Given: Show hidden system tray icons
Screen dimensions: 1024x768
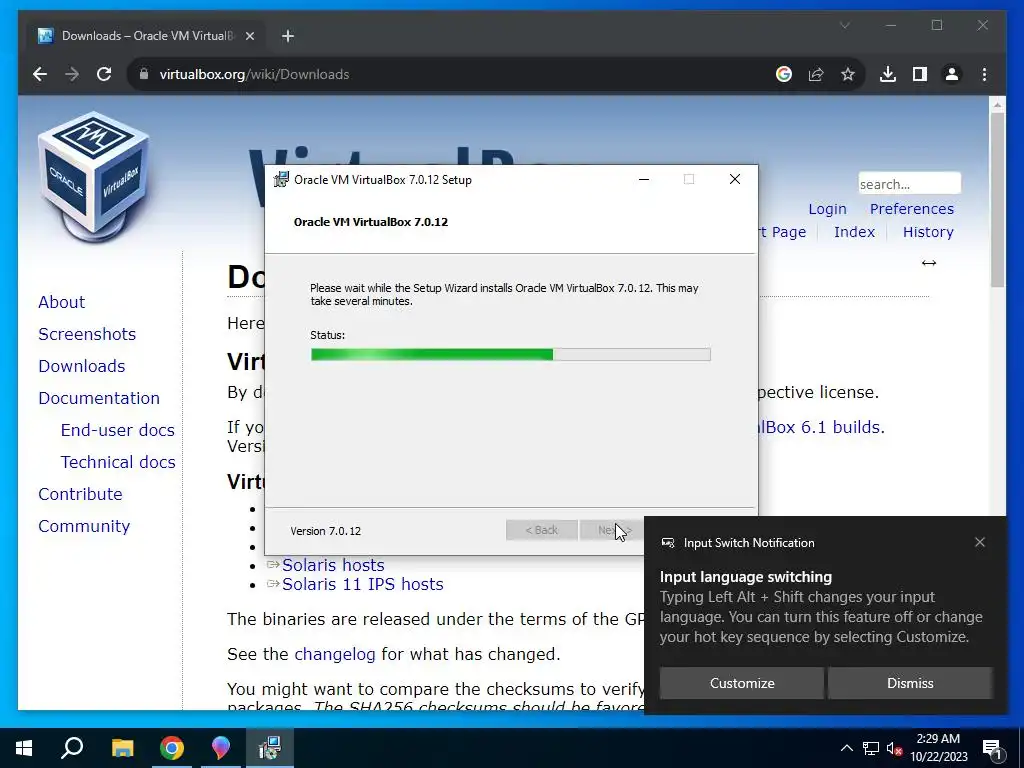Looking at the screenshot, I should [846, 748].
